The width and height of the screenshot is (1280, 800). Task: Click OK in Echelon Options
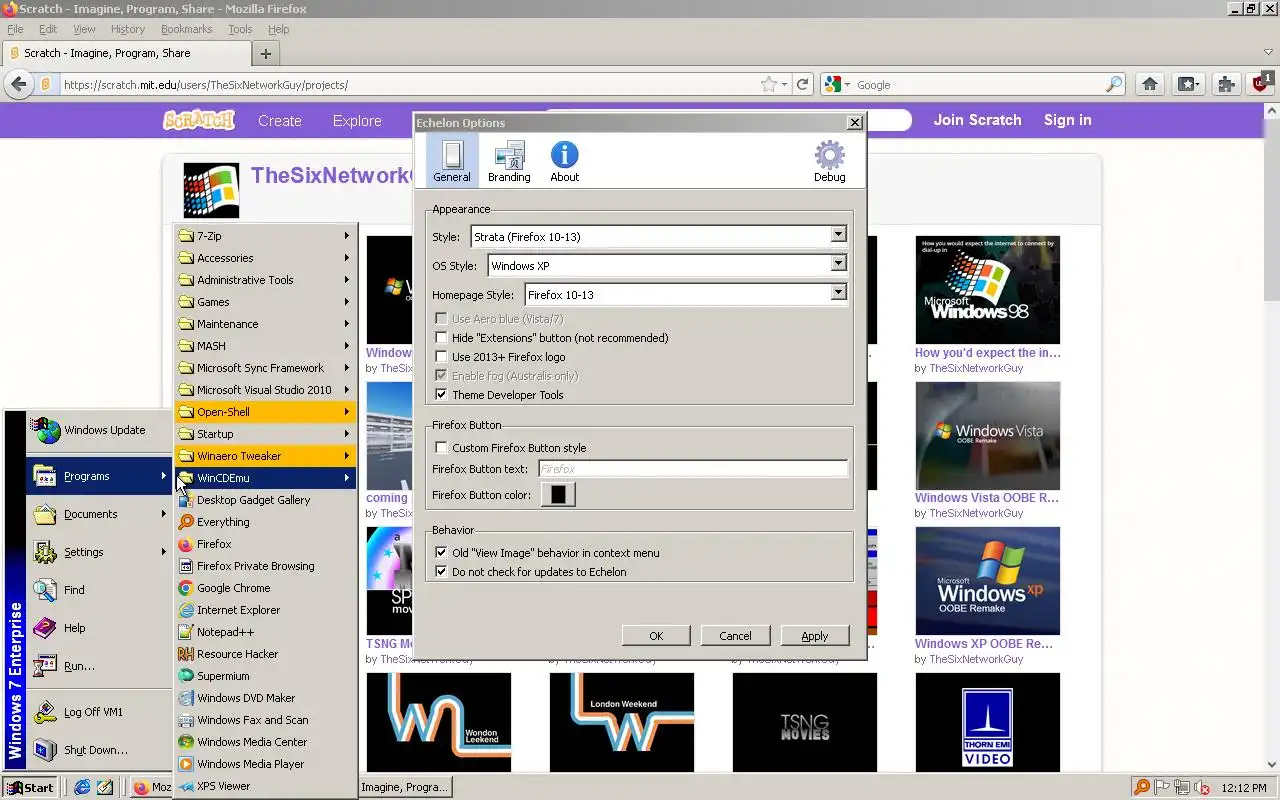[656, 636]
